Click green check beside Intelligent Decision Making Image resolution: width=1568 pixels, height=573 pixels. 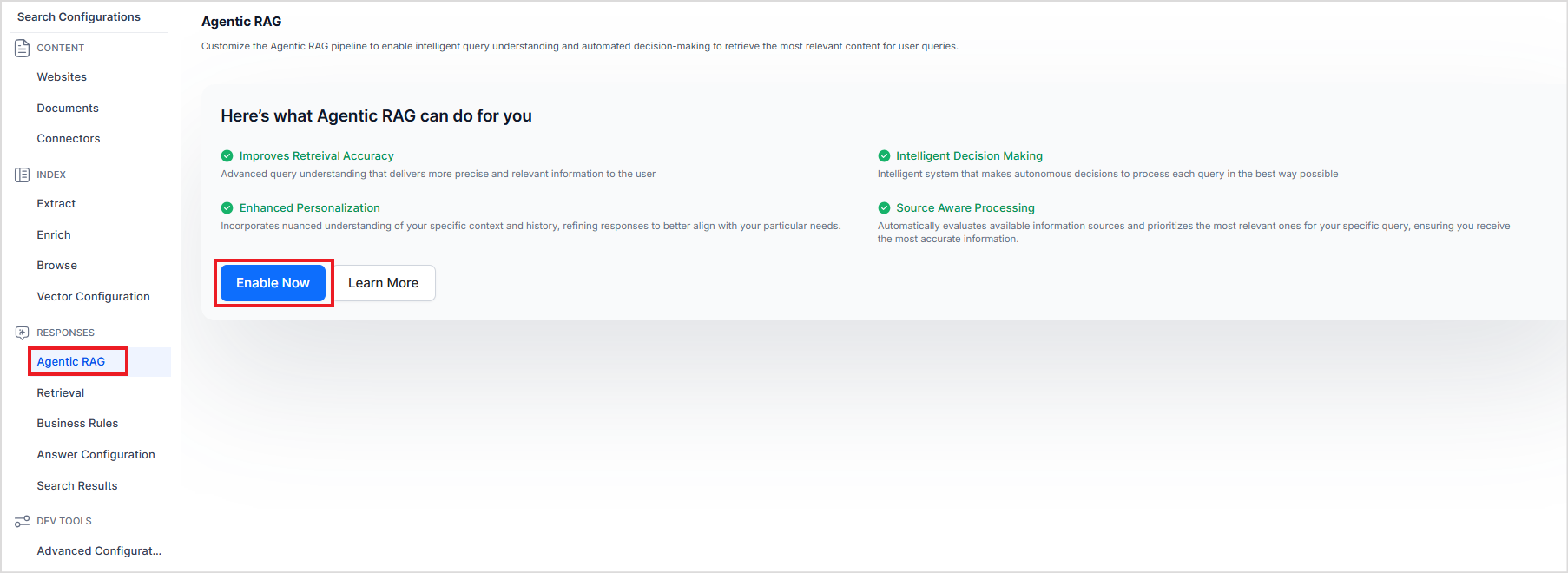(x=884, y=156)
